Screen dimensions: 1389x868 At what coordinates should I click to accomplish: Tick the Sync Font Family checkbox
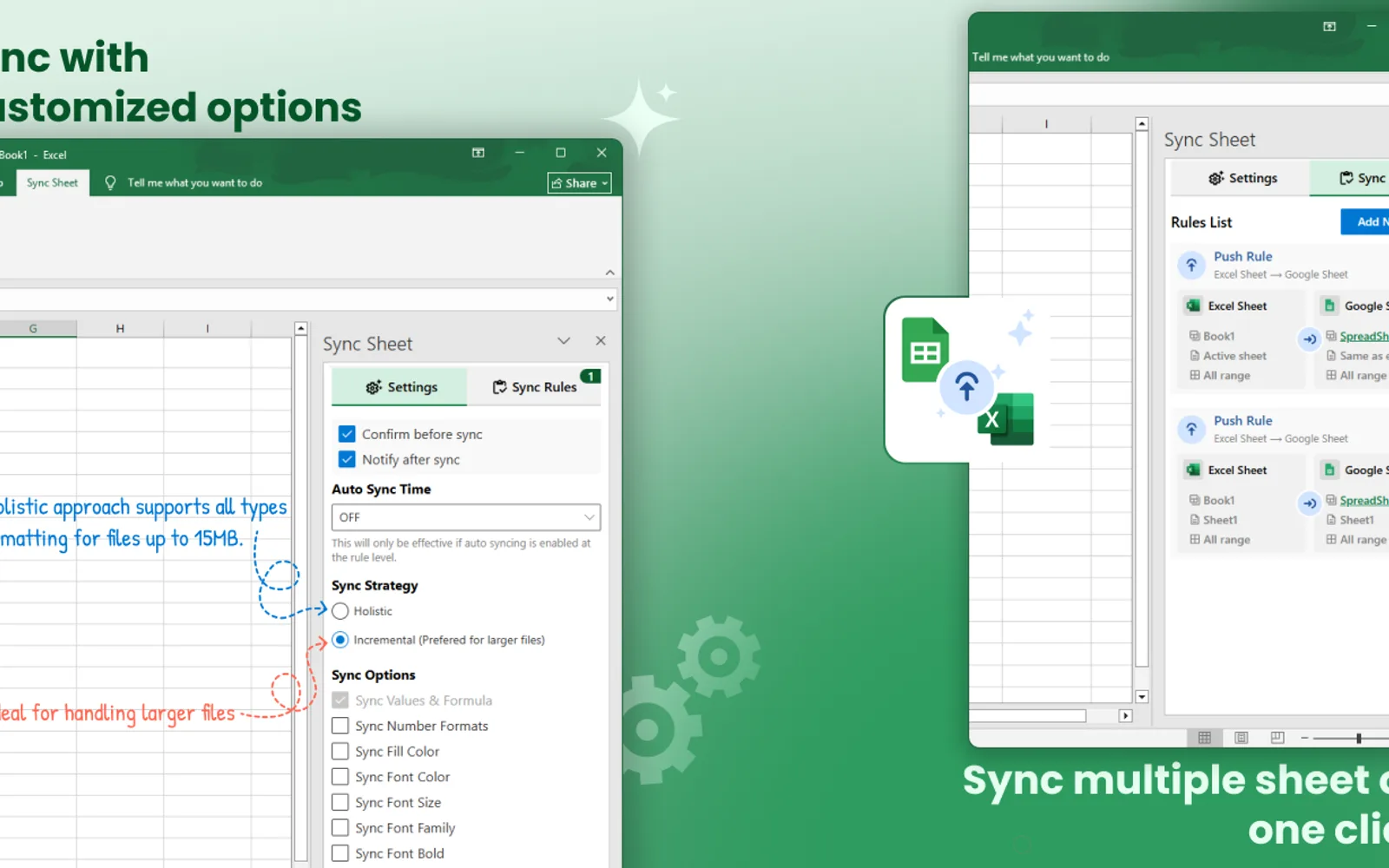(x=340, y=828)
